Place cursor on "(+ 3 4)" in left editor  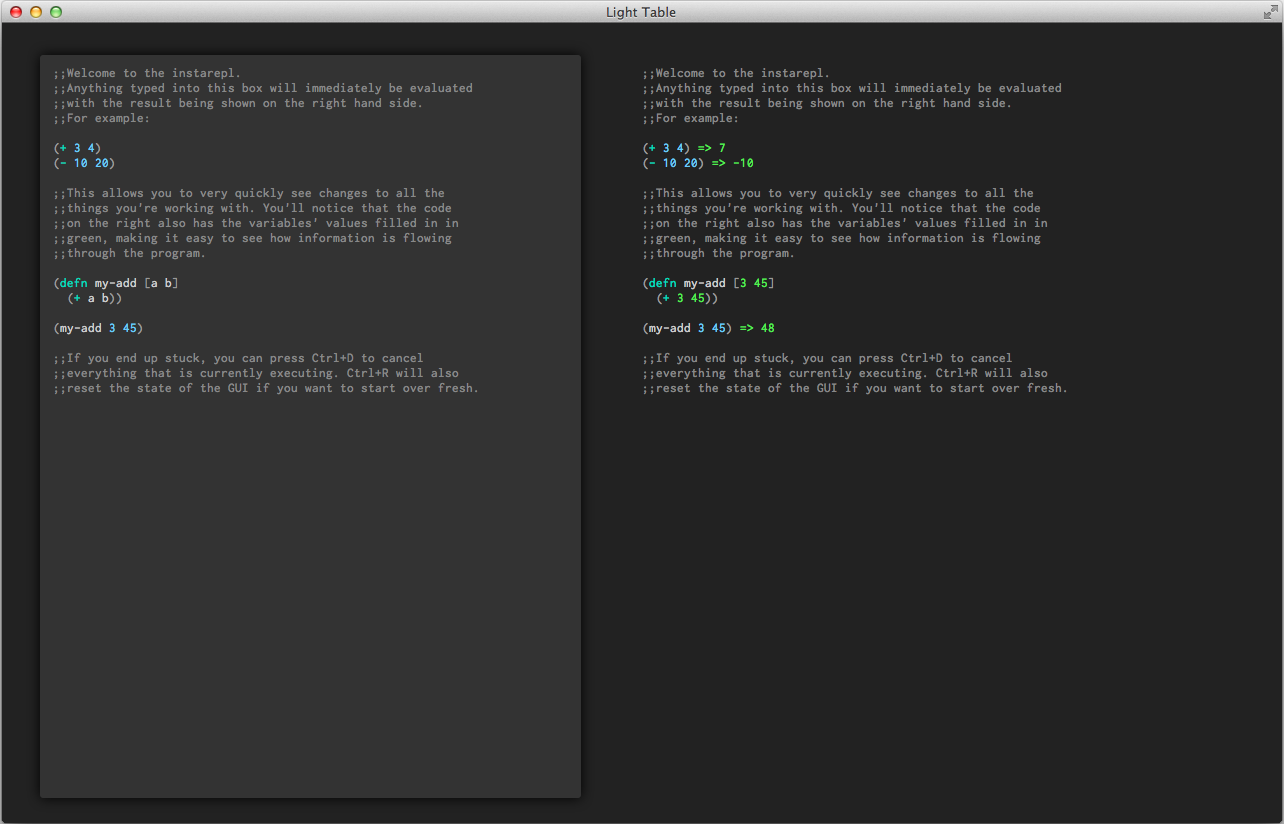[77, 148]
